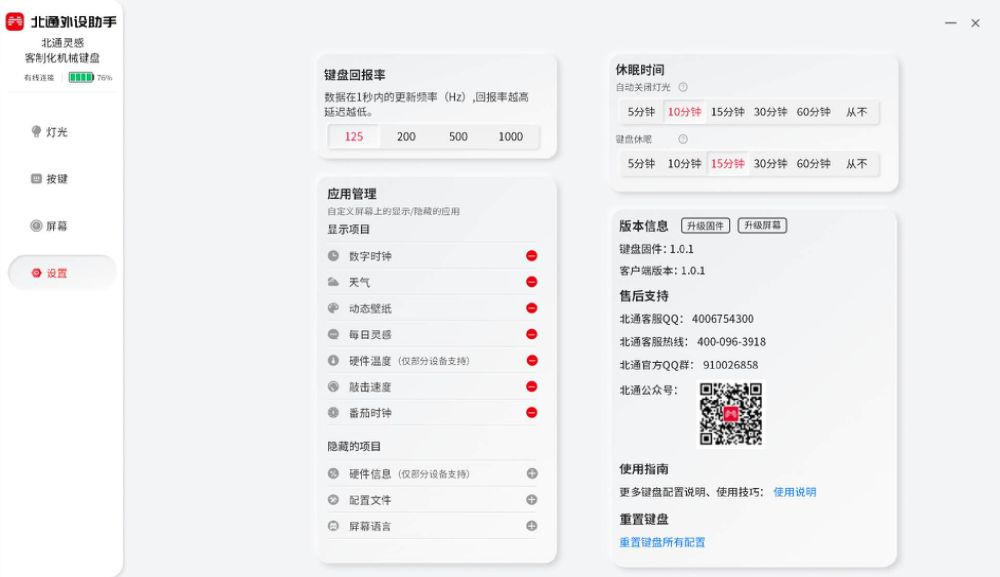Set auto light-off to 60分钟
Screen dimensions: 1000x577
pos(813,112)
